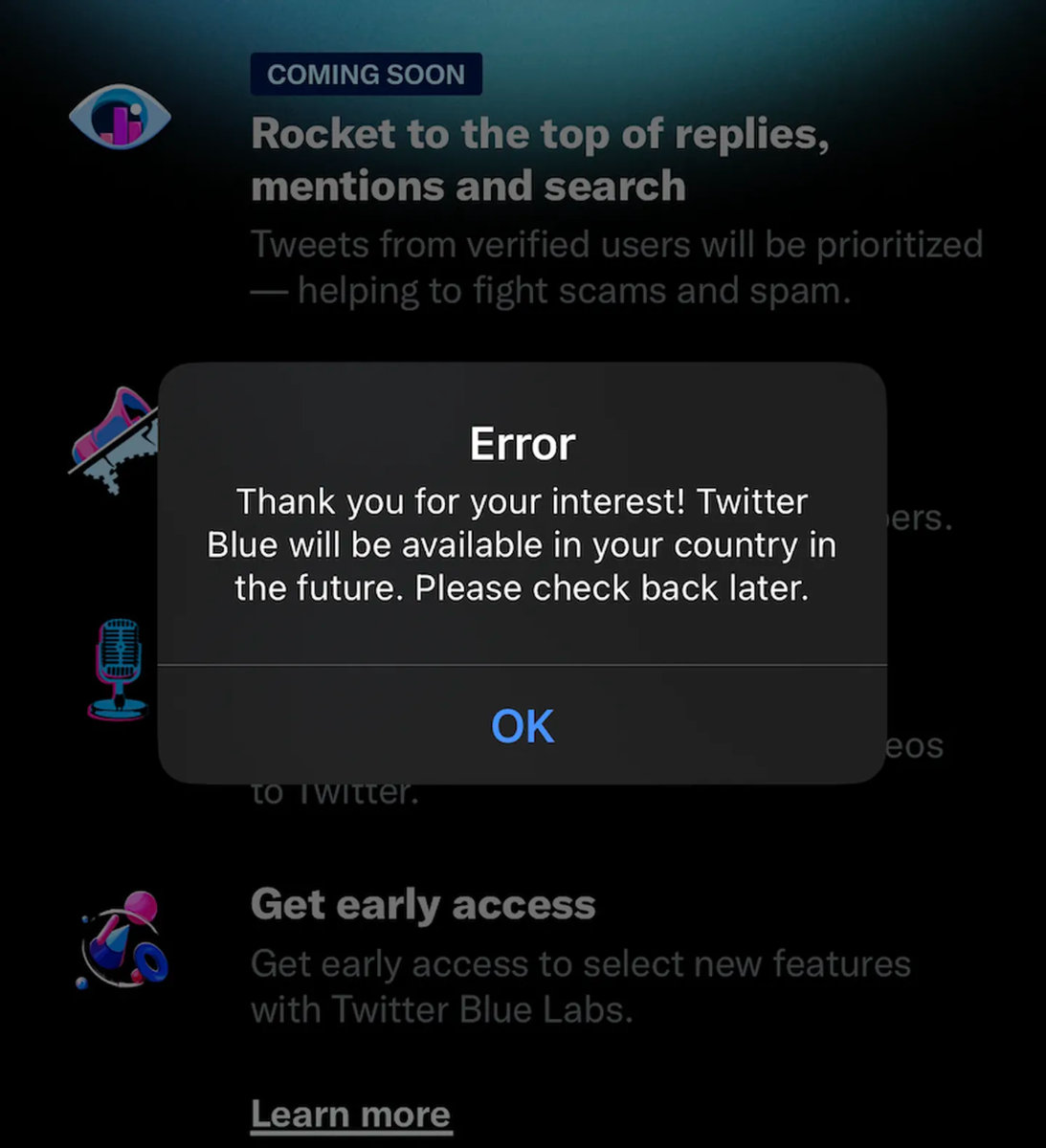Tap the Twitter Blue Labs description text
Image resolution: width=1046 pixels, height=1148 pixels.
(580, 986)
